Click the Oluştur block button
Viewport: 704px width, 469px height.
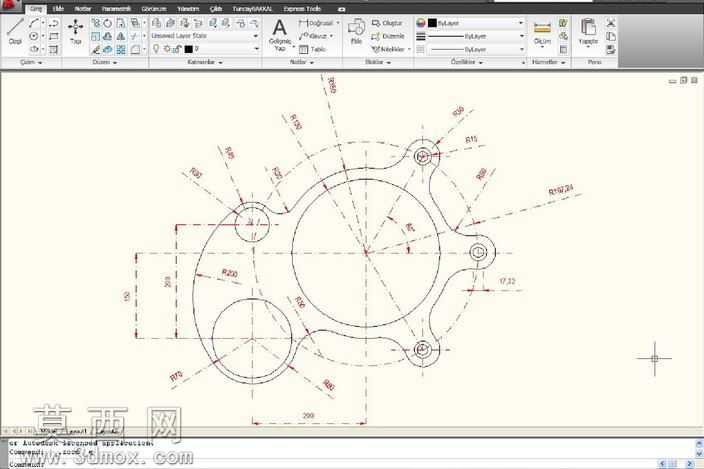tap(387, 23)
